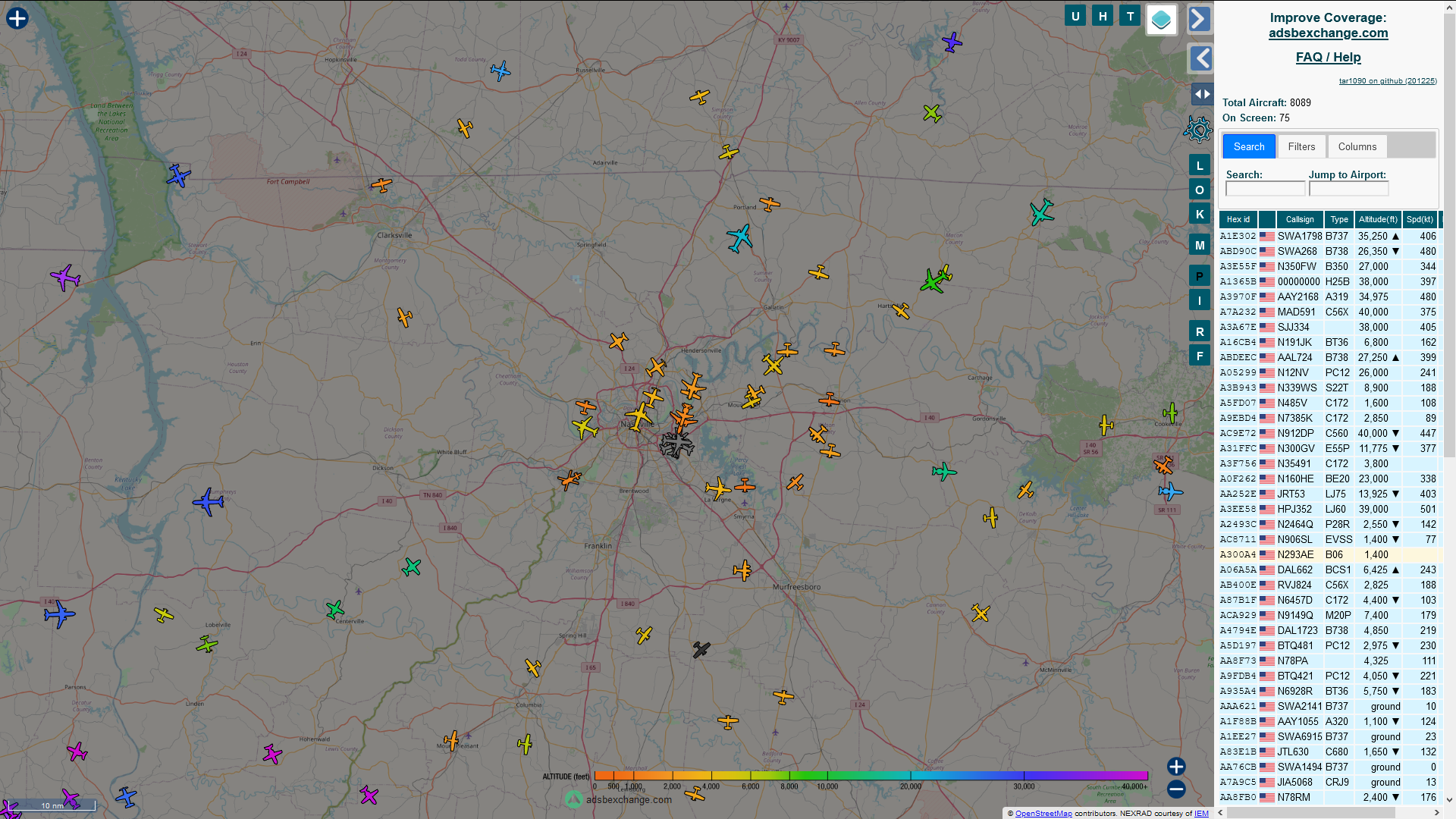Click the purple airliner icon west of Clarksville
The height and width of the screenshot is (819, 1456).
tap(65, 278)
